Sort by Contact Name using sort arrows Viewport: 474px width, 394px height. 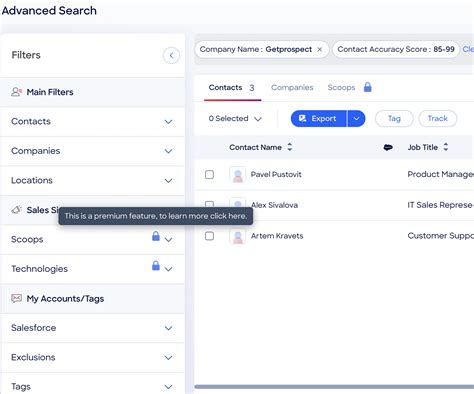290,147
